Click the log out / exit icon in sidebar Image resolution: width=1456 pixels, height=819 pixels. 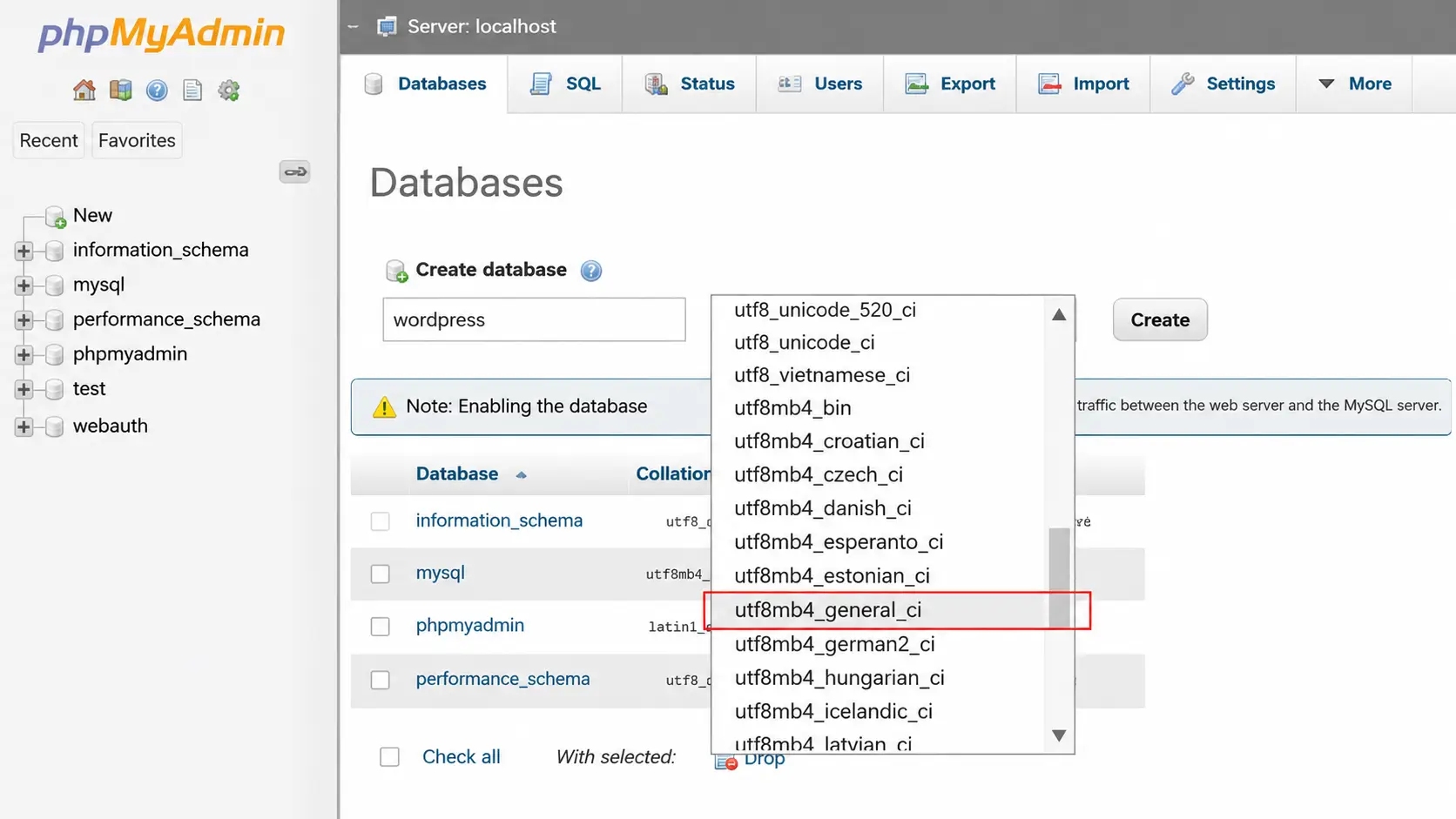120,90
